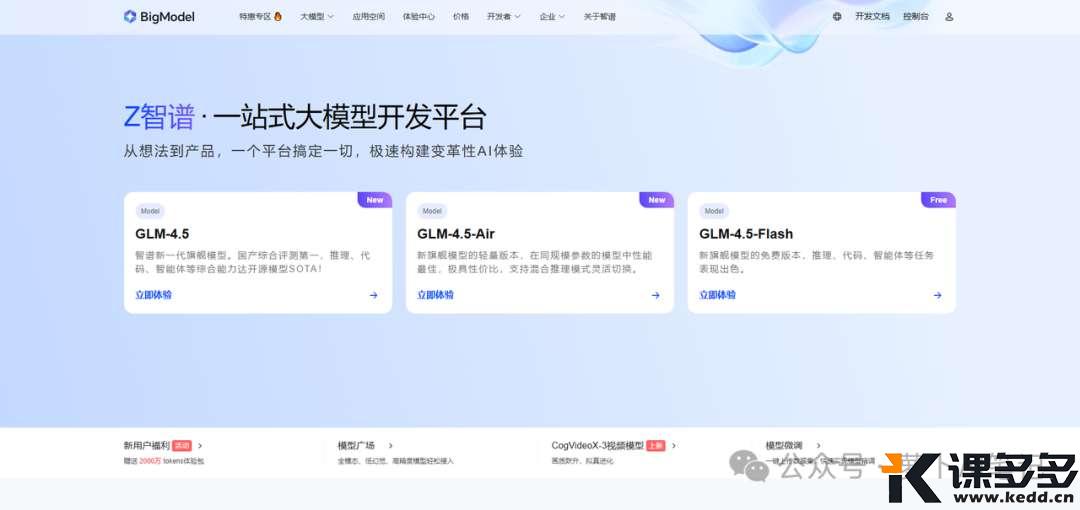The width and height of the screenshot is (1080, 510).
Task: Click the Model tag on GLM-4.5-Flash card
Action: click(714, 211)
